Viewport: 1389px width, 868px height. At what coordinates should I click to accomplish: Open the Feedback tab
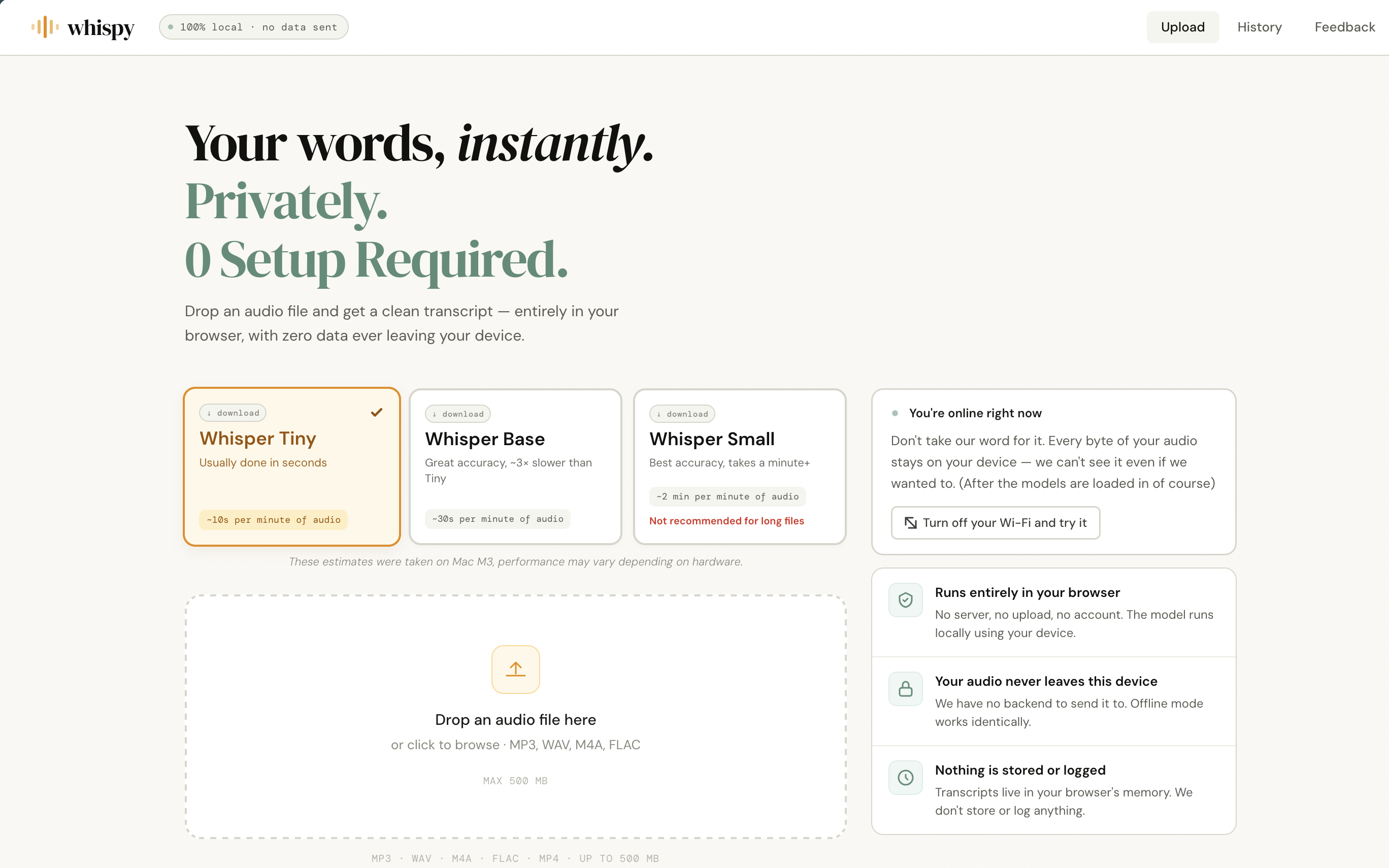tap(1344, 27)
